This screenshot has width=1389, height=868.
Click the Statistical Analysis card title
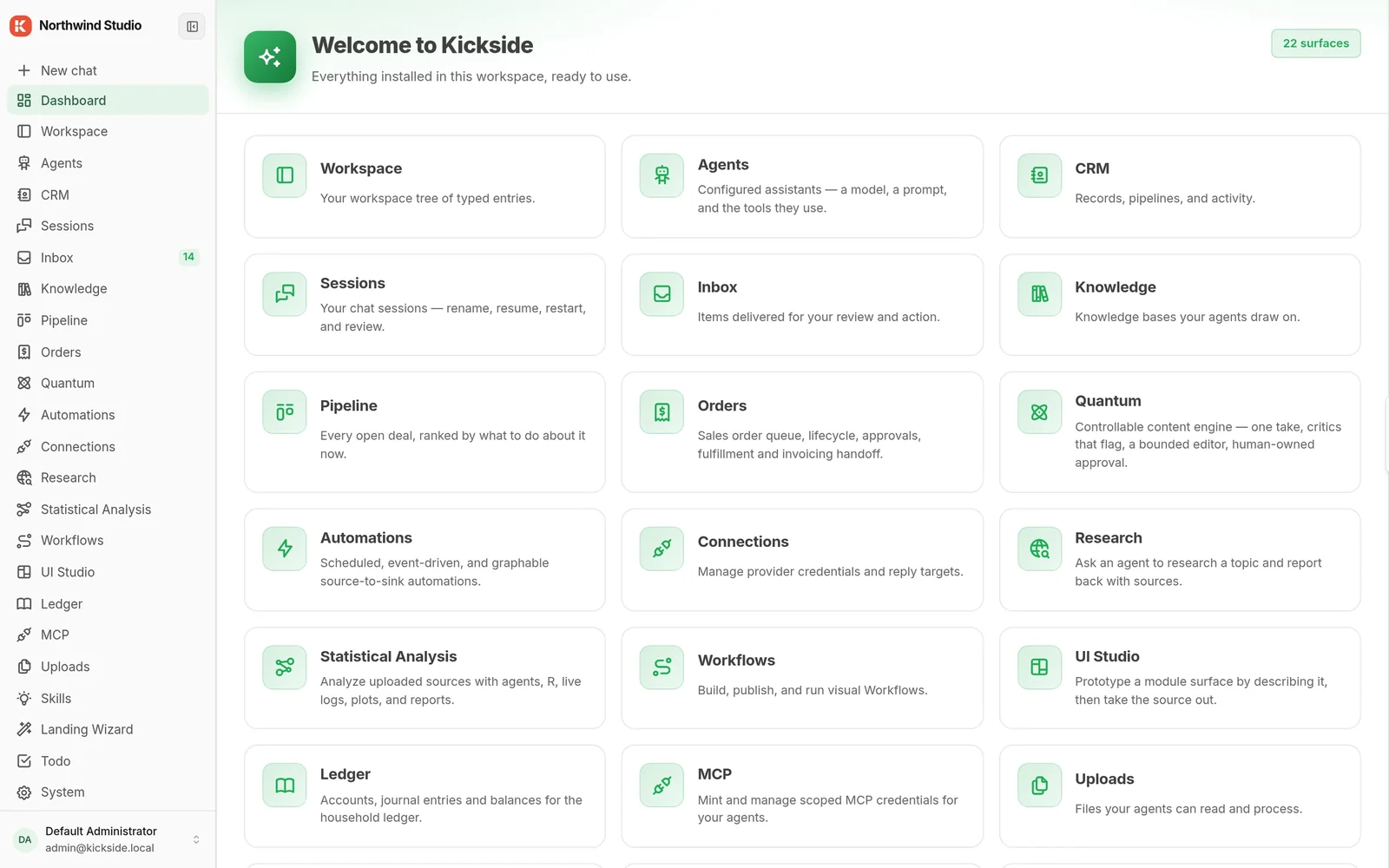388,656
